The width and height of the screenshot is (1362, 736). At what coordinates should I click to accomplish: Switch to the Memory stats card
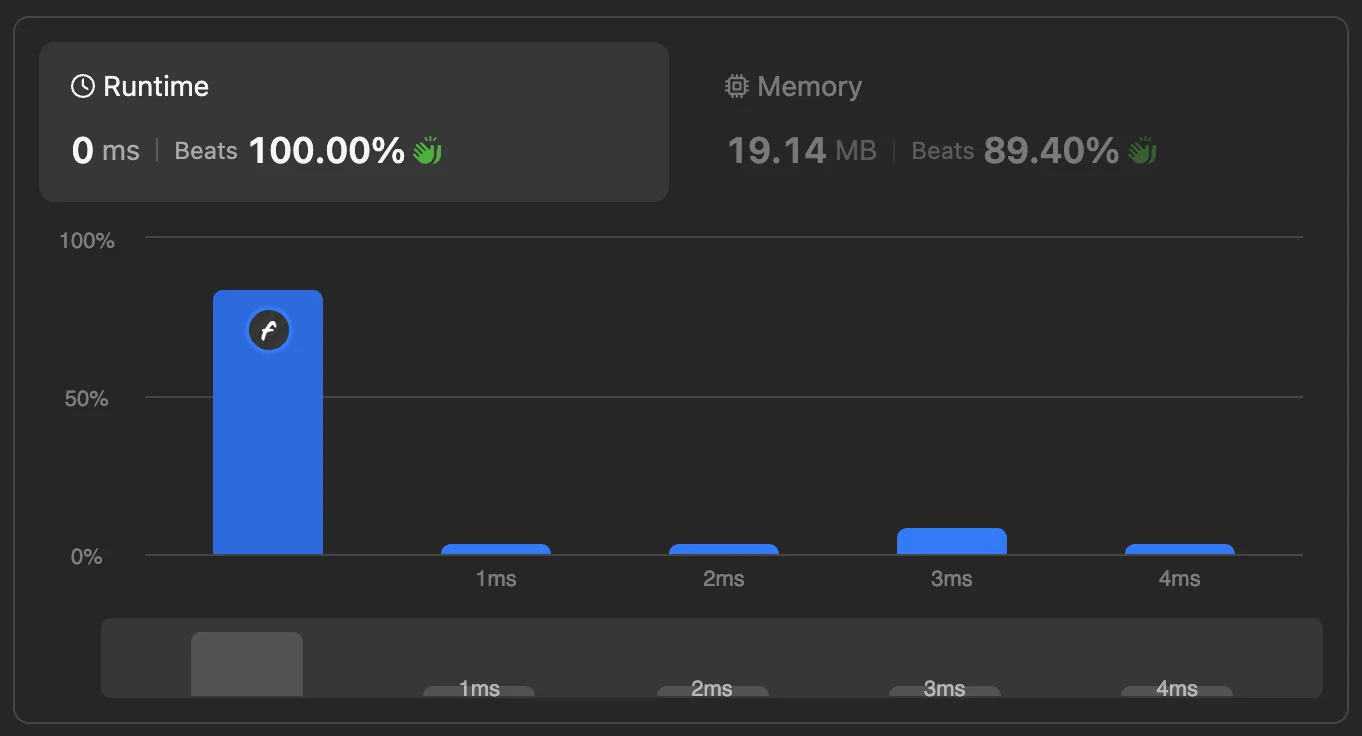(x=1010, y=122)
